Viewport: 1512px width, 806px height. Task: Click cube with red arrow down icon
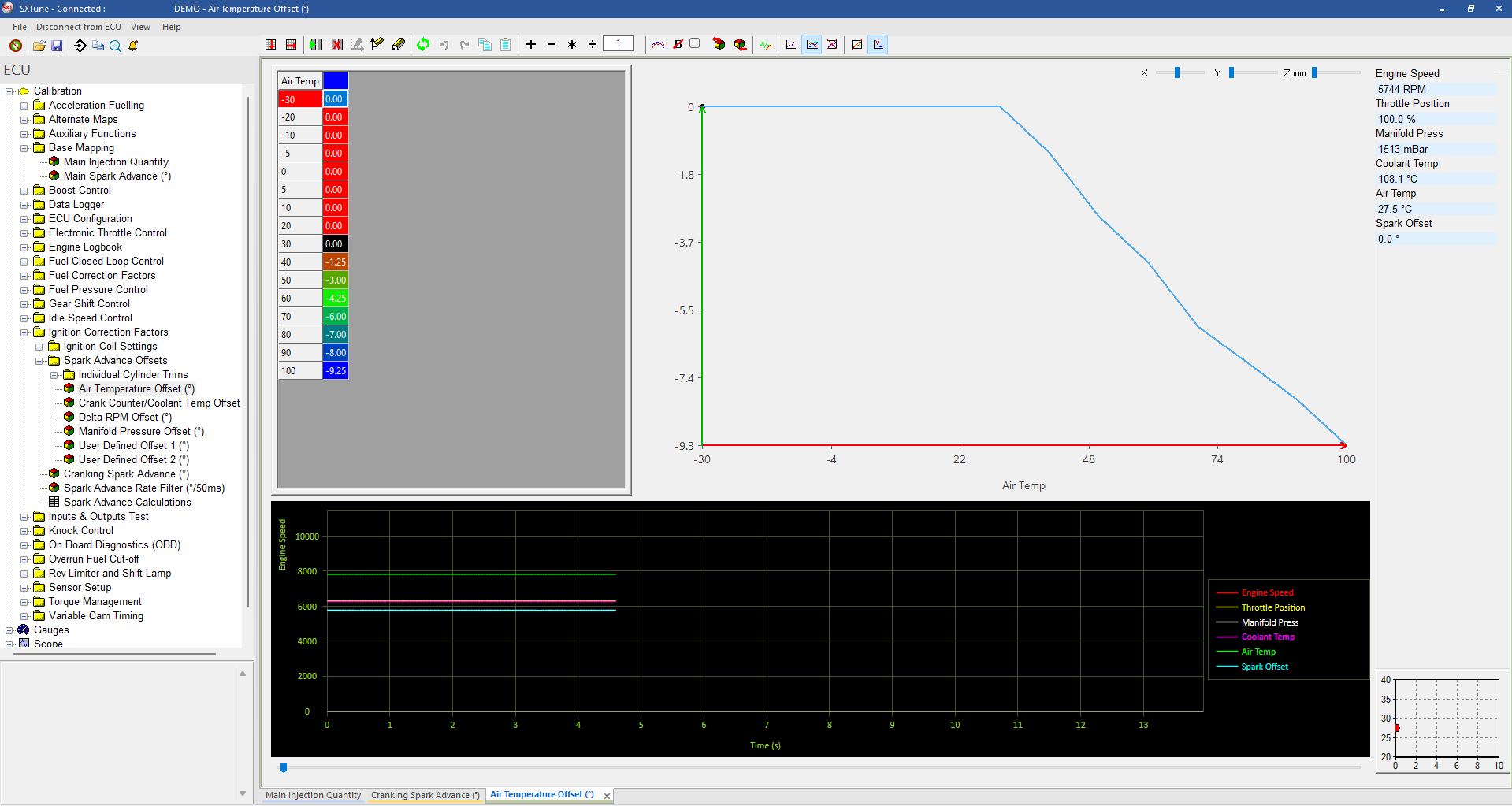tap(740, 45)
